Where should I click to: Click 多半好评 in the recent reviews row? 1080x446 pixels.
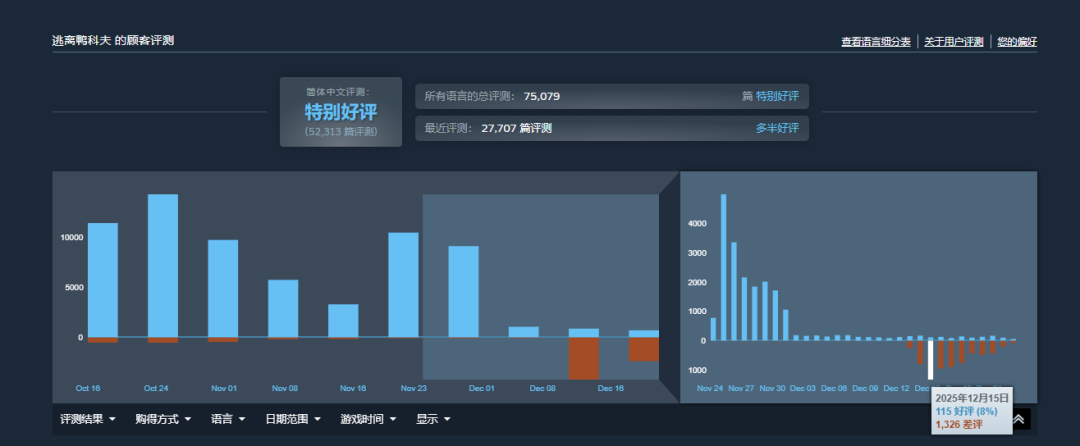(x=777, y=128)
